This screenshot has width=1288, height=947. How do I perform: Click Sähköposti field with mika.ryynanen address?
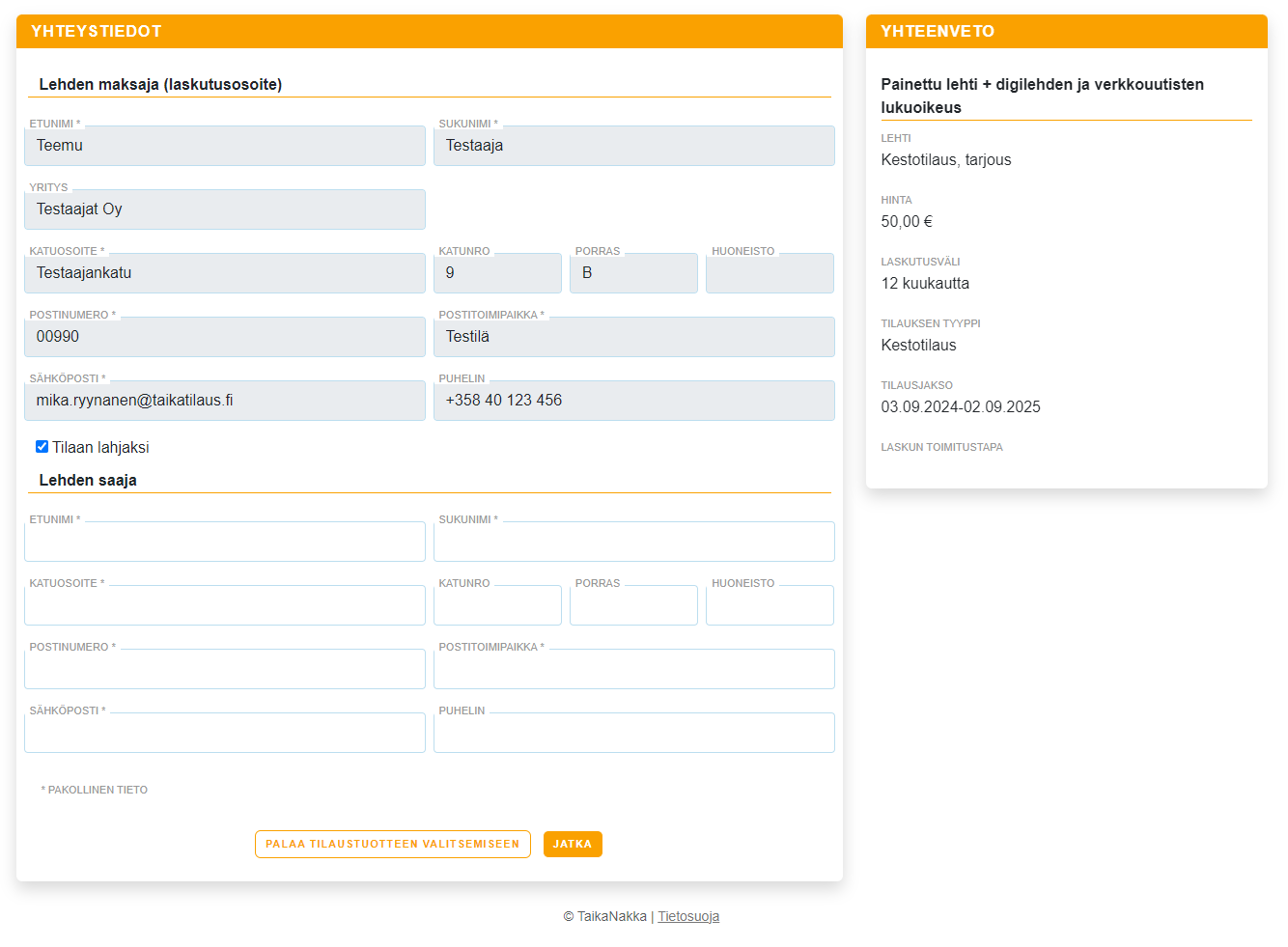225,401
